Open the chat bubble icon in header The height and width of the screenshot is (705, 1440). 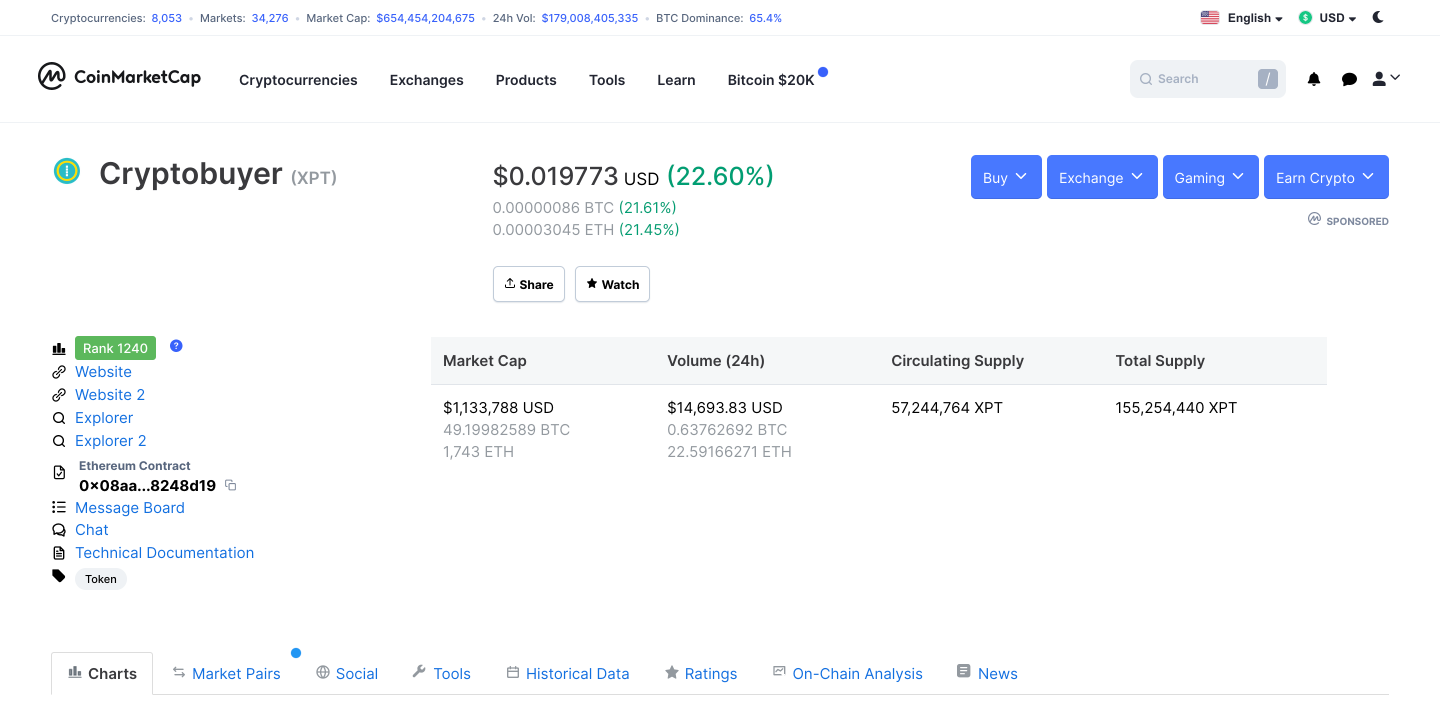pos(1349,79)
